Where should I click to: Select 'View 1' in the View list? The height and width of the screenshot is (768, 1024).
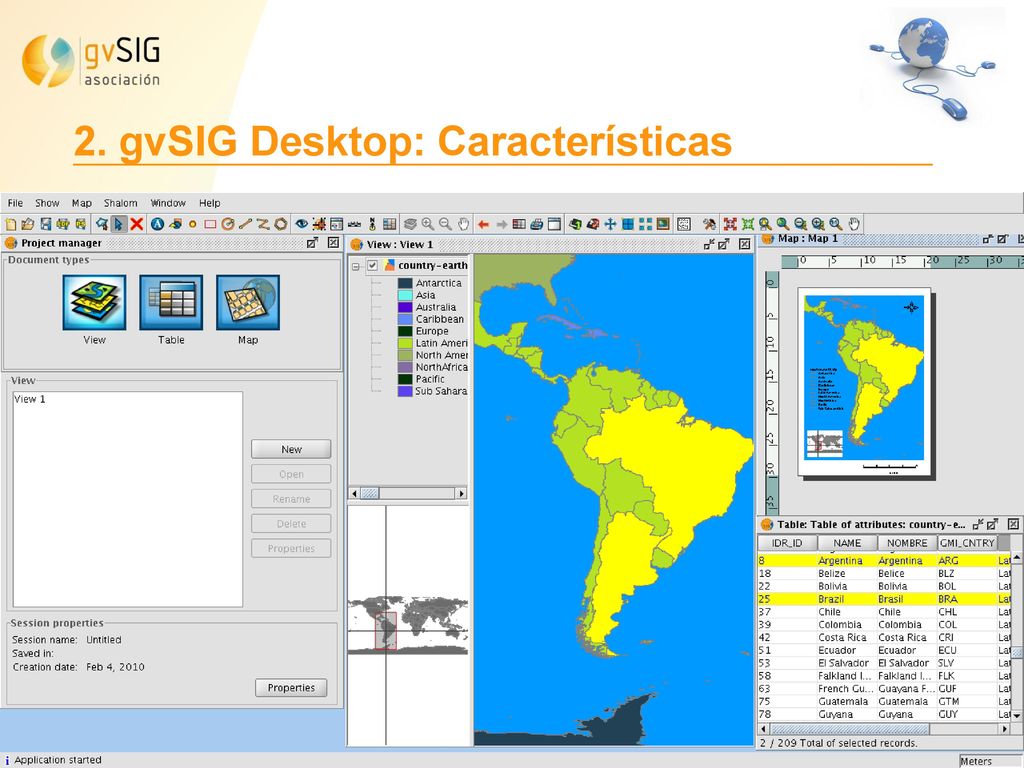[30, 399]
